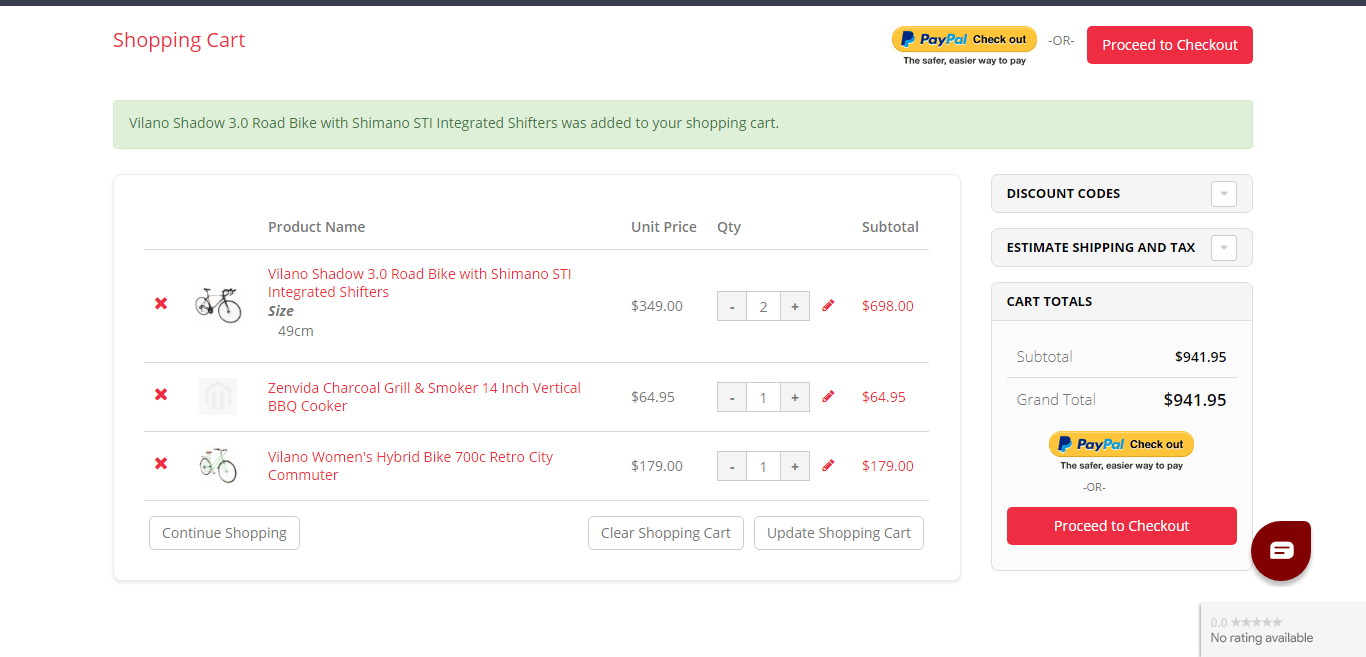
Task: Click the Unit Price column header
Action: pos(664,227)
